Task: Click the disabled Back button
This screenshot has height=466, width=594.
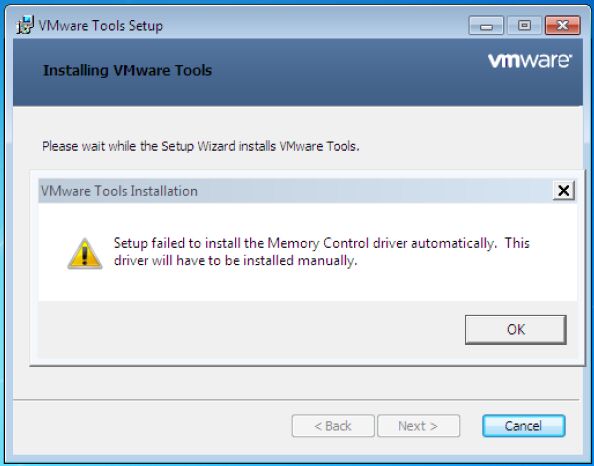Action: pyautogui.click(x=333, y=426)
